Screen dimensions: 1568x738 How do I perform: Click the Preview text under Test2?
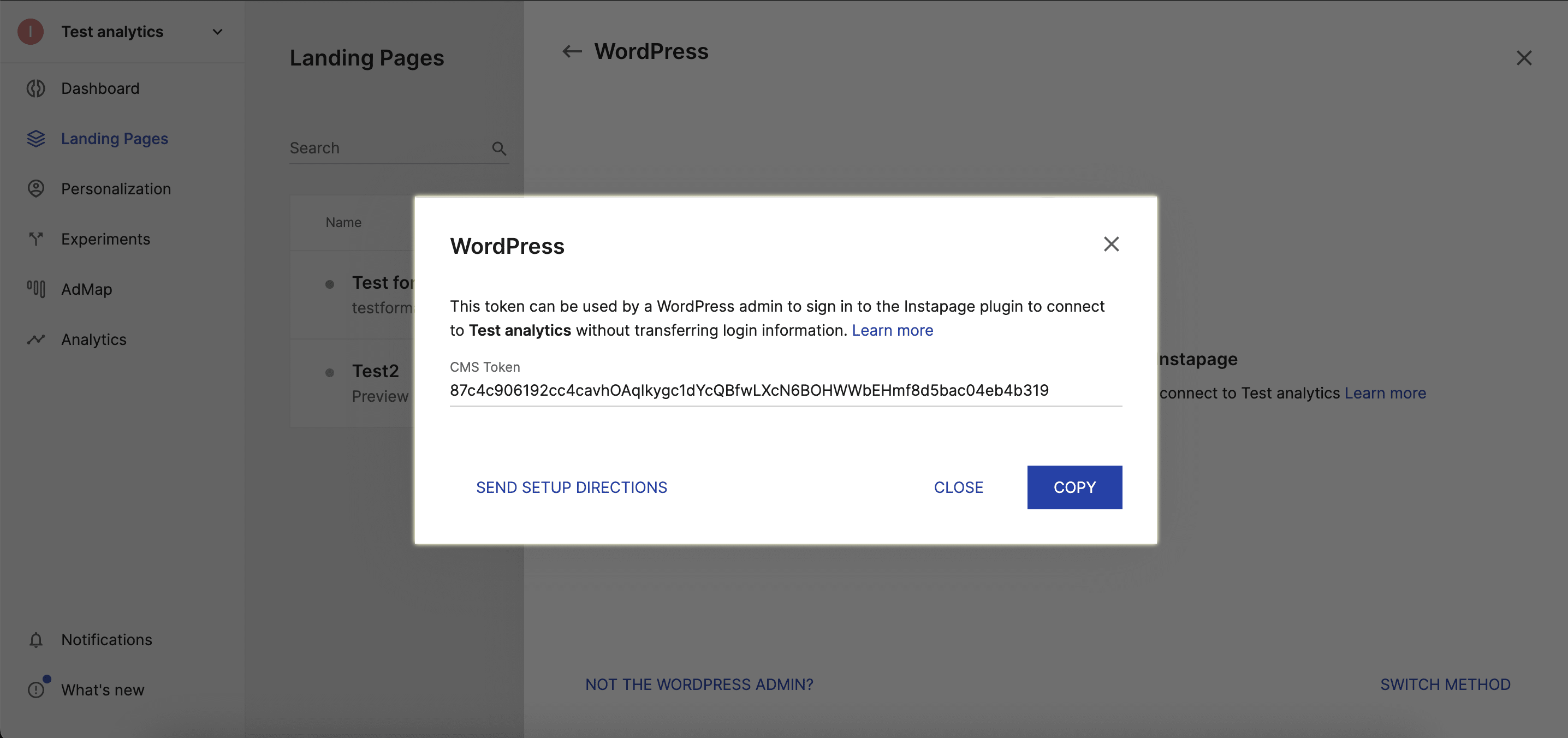(x=381, y=397)
